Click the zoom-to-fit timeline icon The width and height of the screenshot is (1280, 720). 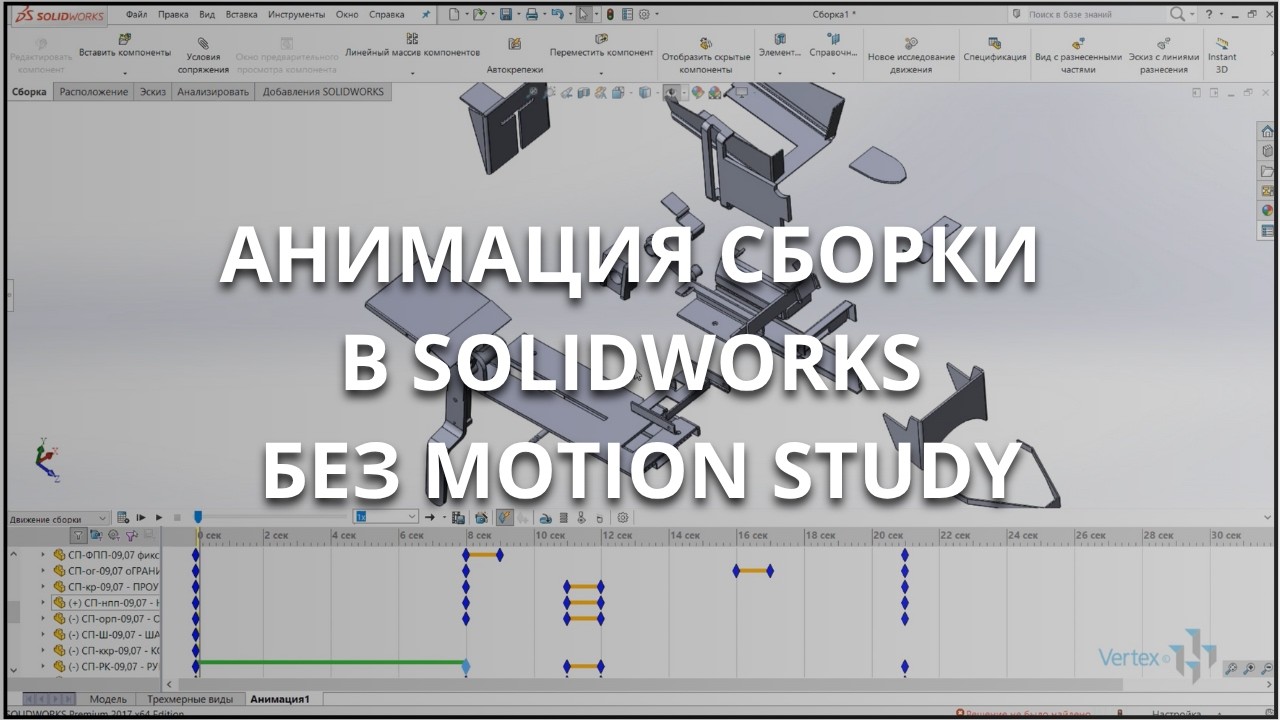click(1231, 669)
